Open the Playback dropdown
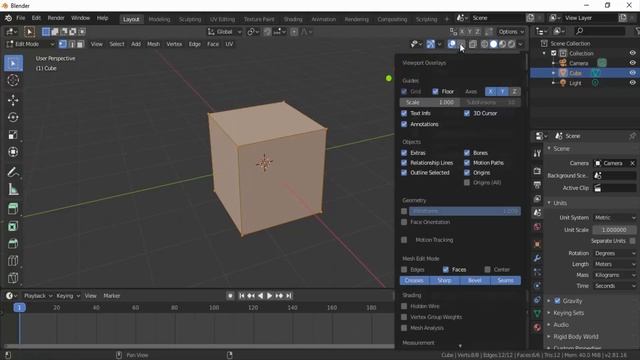640x360 pixels. click(38, 296)
